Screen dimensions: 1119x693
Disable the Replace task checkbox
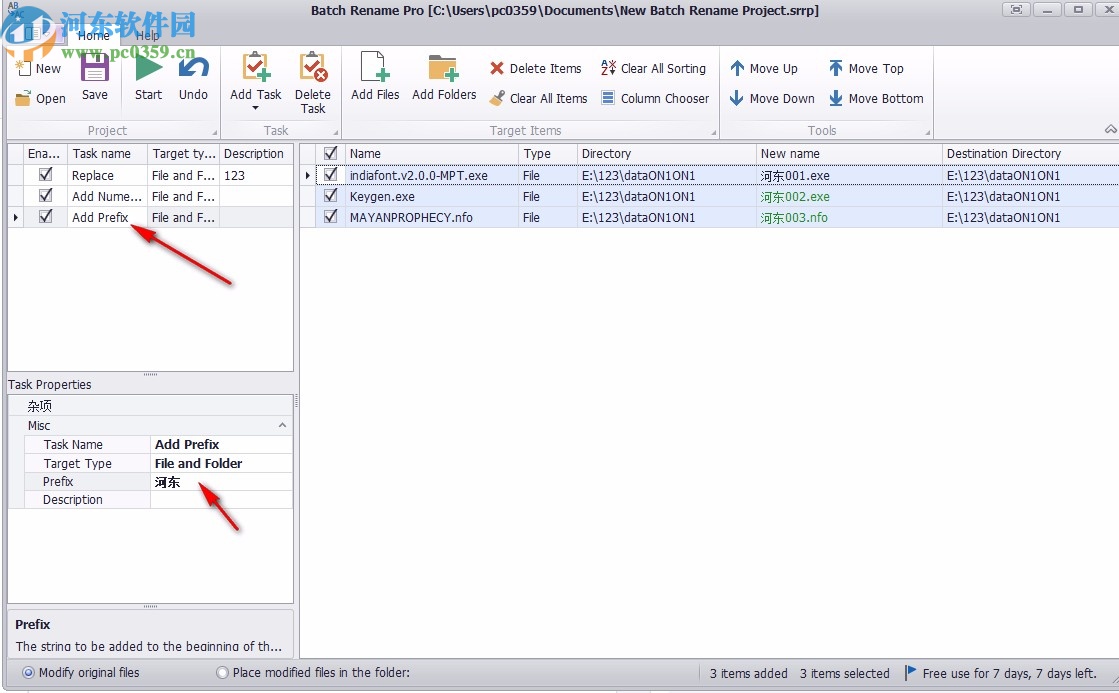click(x=46, y=174)
